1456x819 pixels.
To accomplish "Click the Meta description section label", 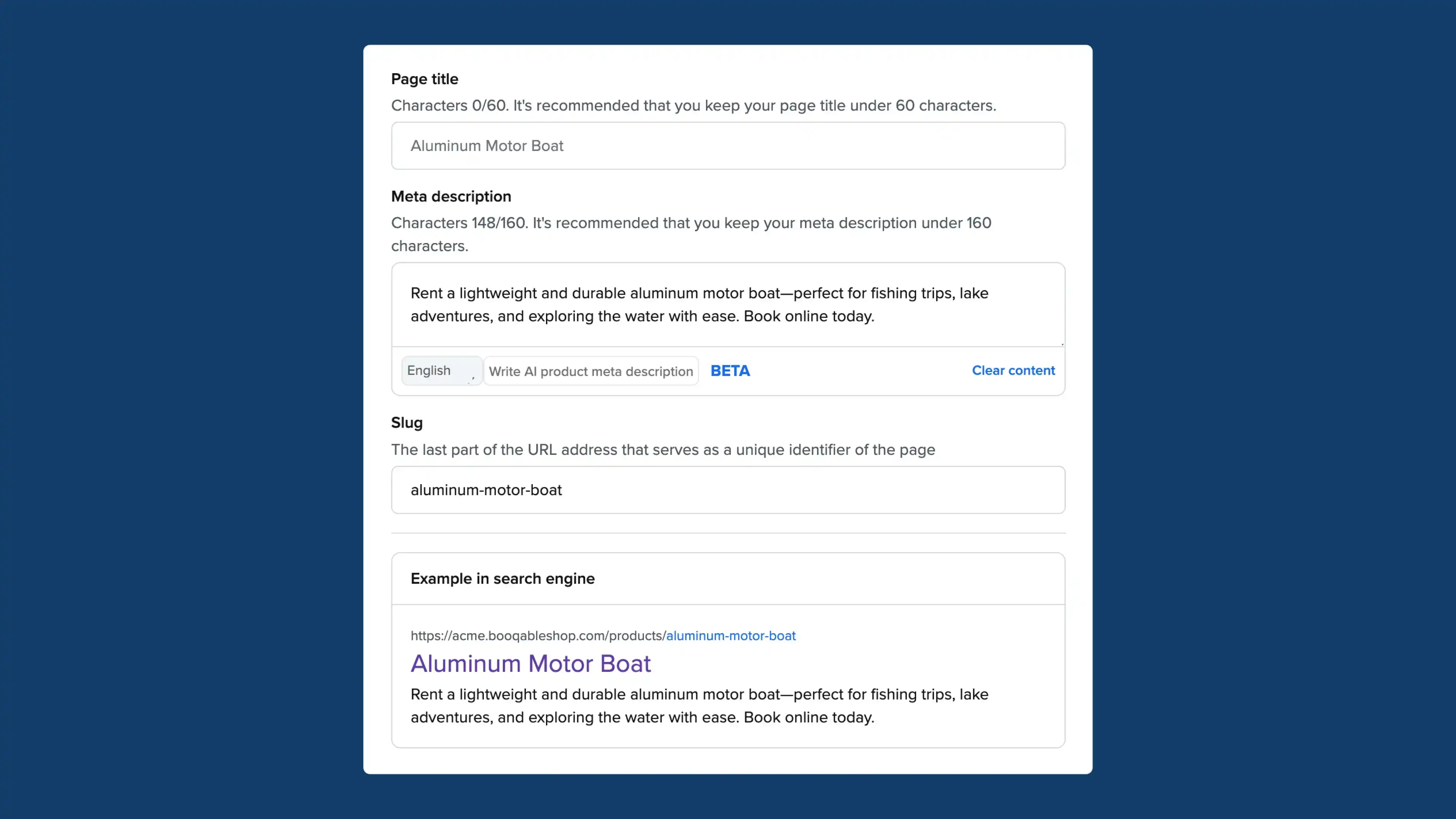I will tap(450, 196).
